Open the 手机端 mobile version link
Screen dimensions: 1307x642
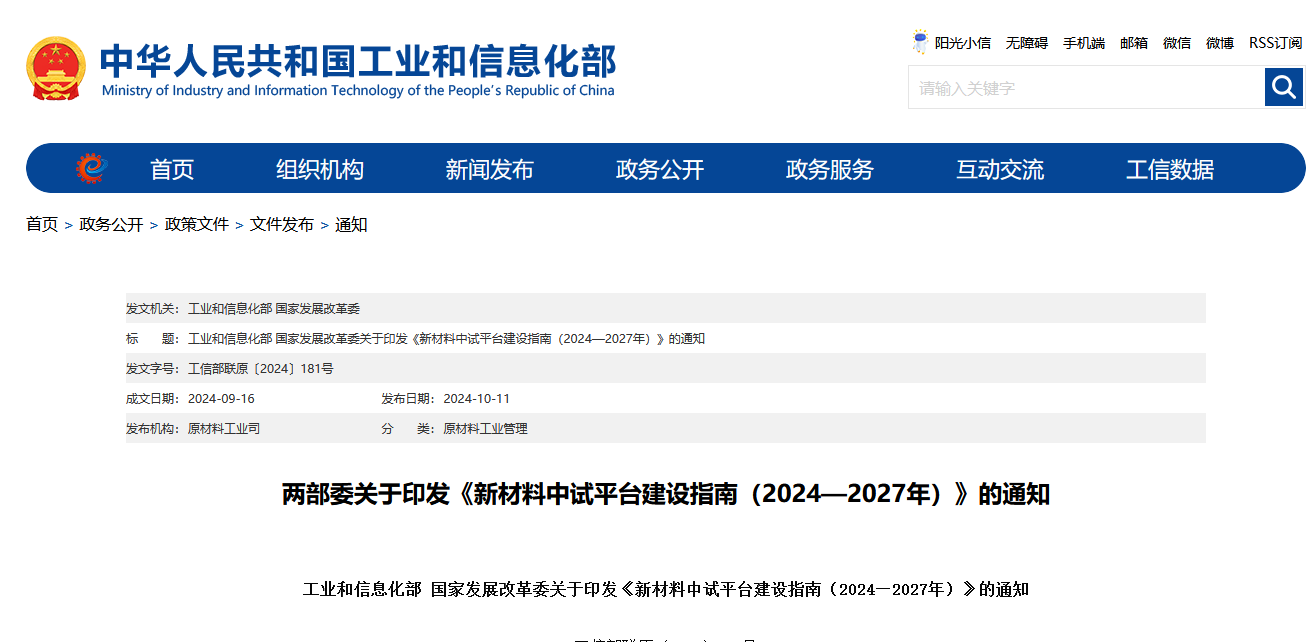[x=1083, y=43]
